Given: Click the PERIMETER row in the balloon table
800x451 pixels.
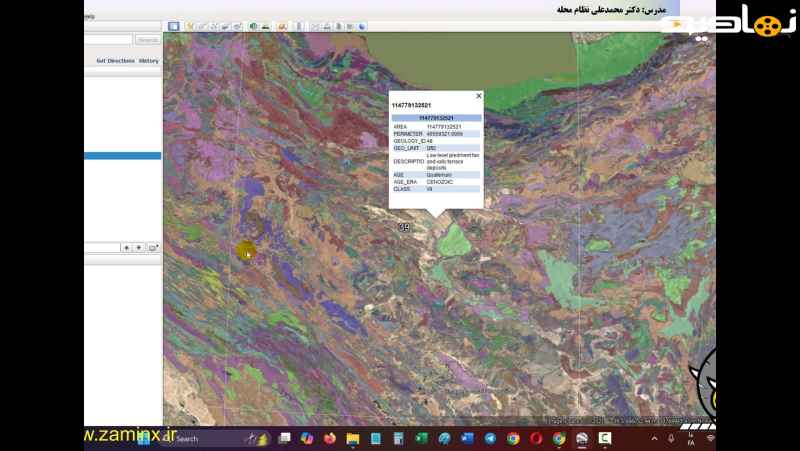Looking at the screenshot, I should click(436, 134).
